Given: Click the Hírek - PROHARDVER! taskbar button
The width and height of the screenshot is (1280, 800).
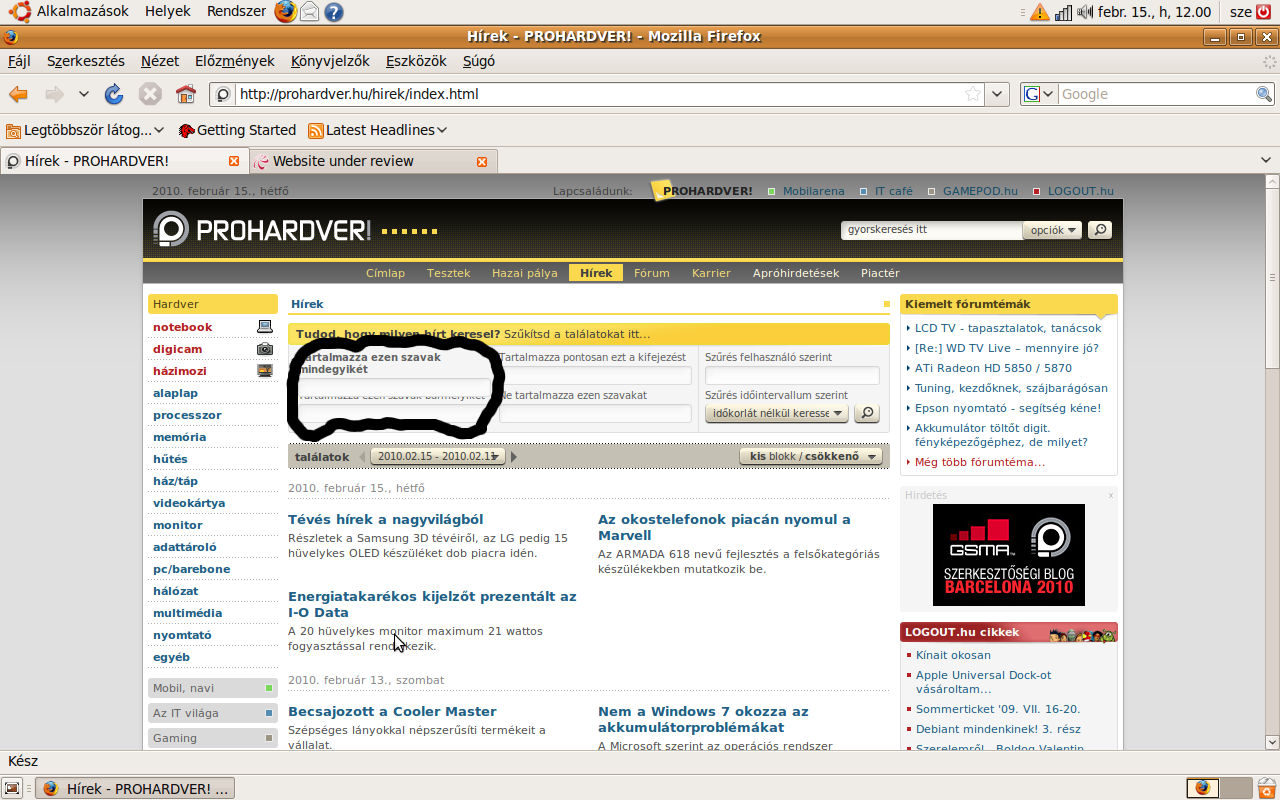Looking at the screenshot, I should 136,788.
